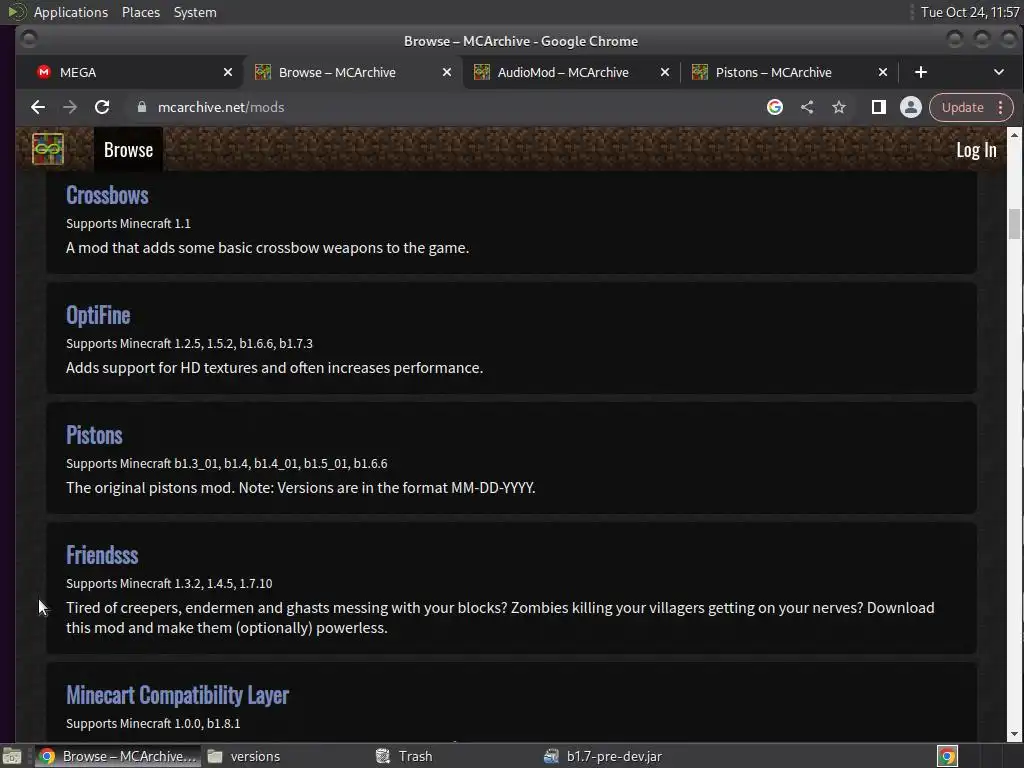Go back with the browser back arrow
Viewport: 1024px width, 768px height.
[x=38, y=107]
